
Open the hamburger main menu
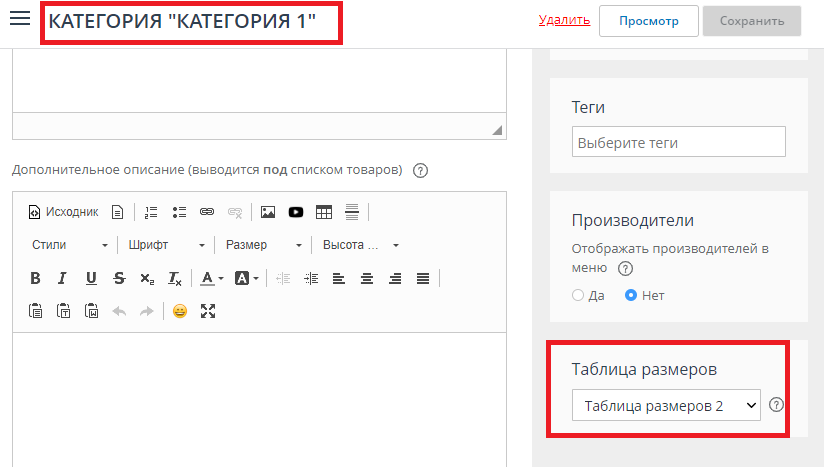click(20, 20)
